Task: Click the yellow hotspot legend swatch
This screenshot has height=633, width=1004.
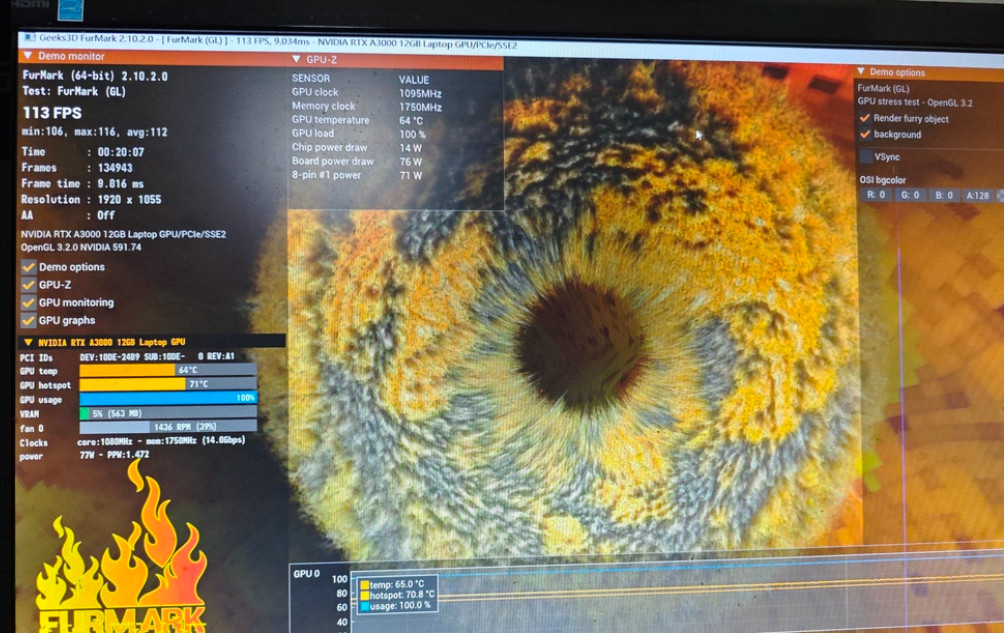Action: [x=364, y=595]
